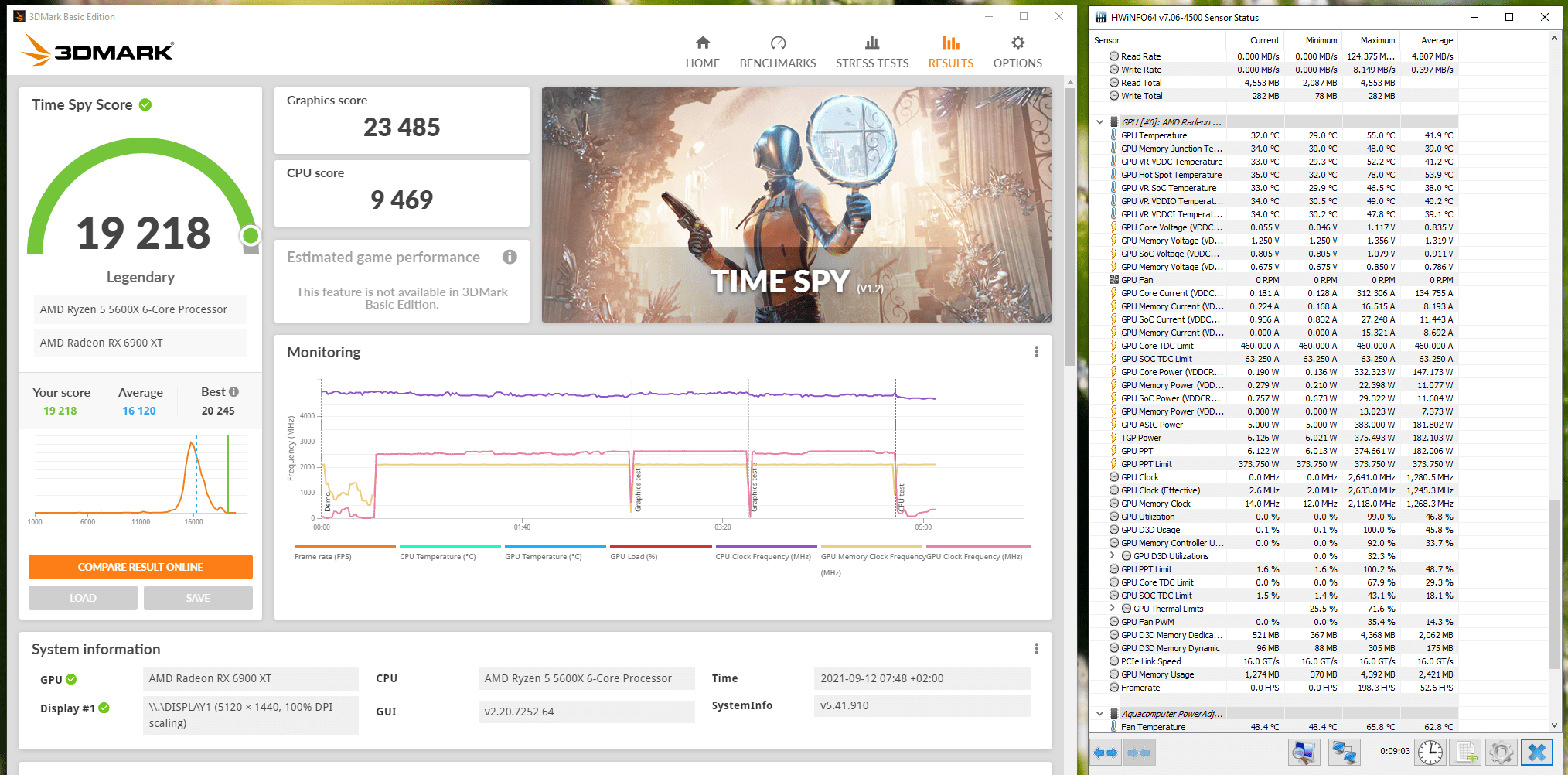Screen dimensions: 1568x775
Task: Click the HWiNFO scrollbar down arrow
Action: click(1554, 725)
